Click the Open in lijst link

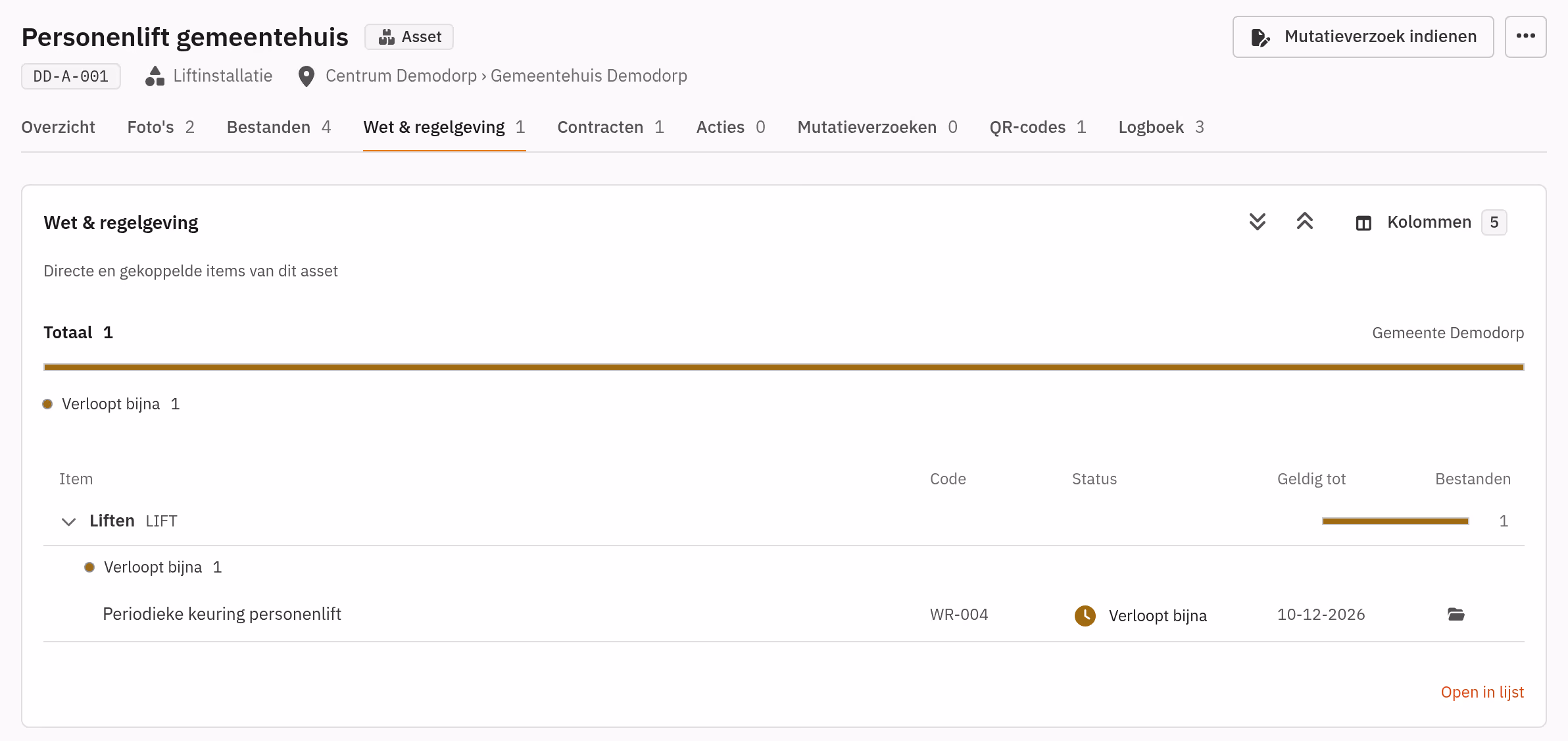[x=1482, y=692]
